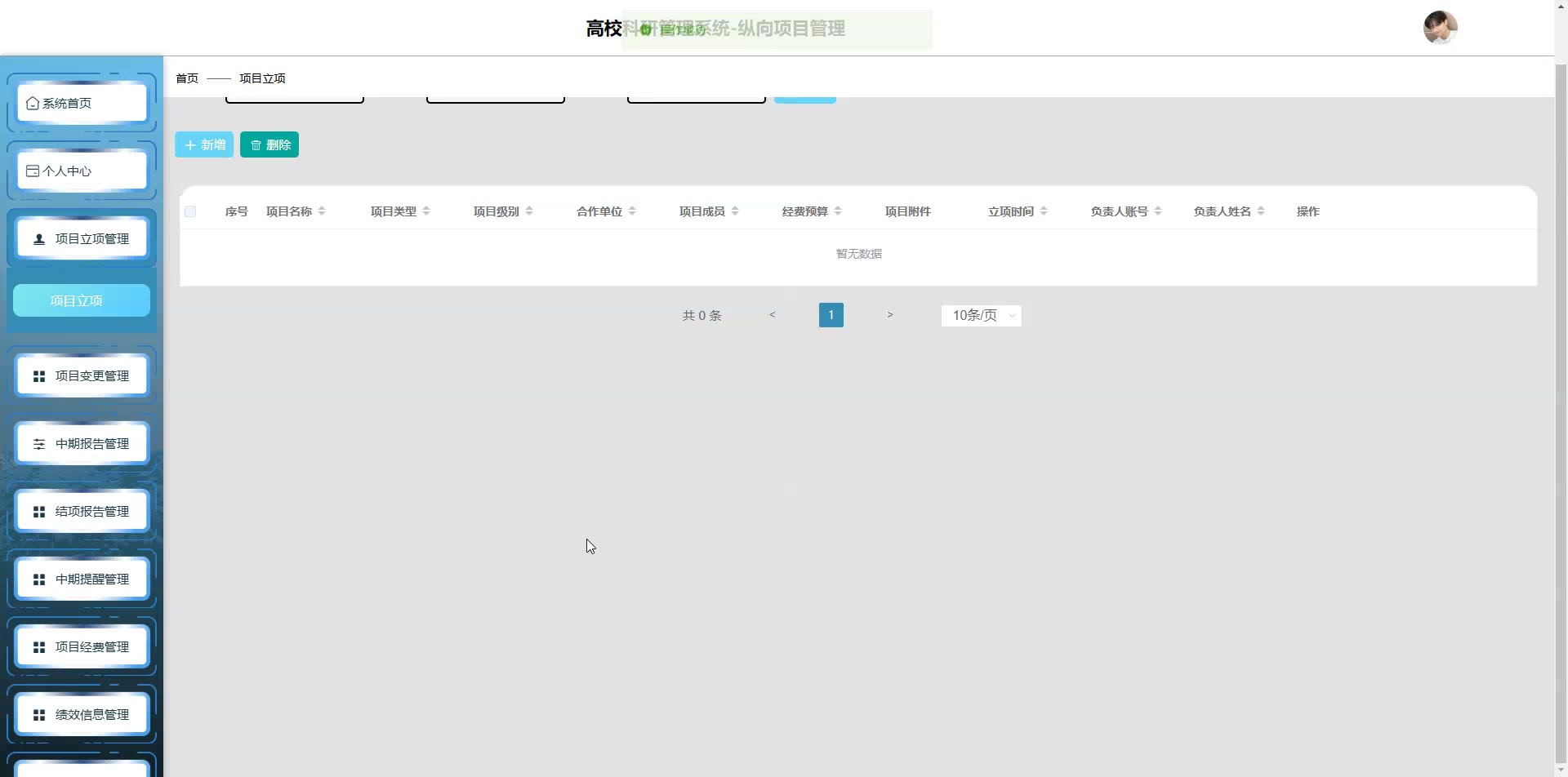
Task: Sort the table by 项目成员 caret icon
Action: click(735, 211)
